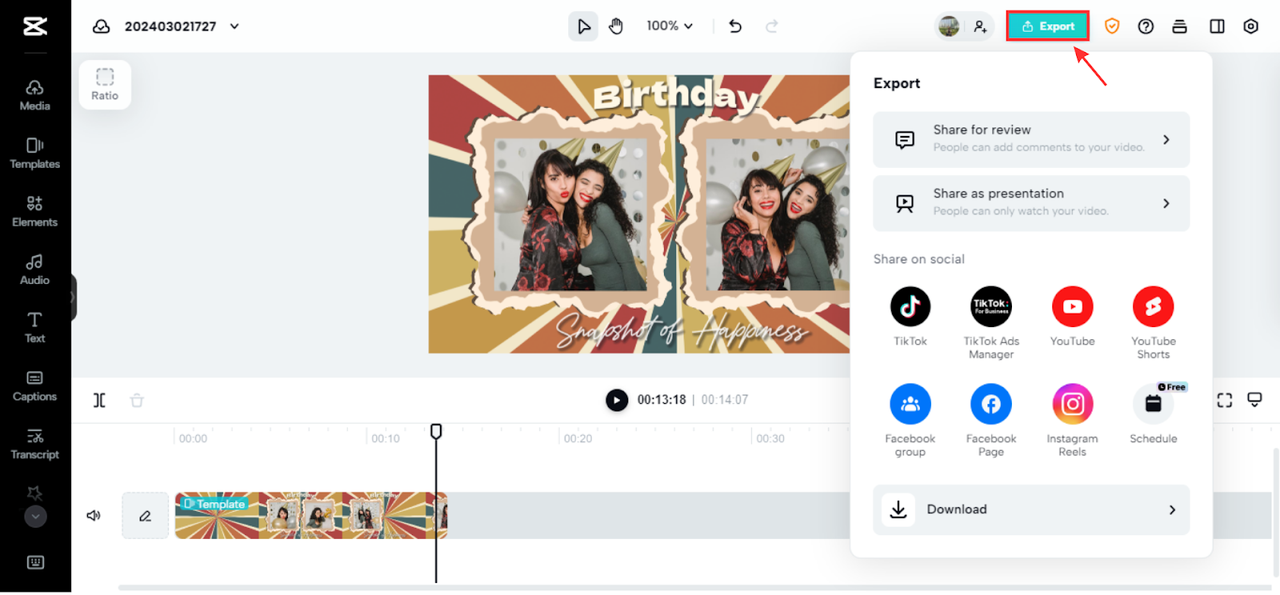Click the orange shield icon

(1112, 27)
